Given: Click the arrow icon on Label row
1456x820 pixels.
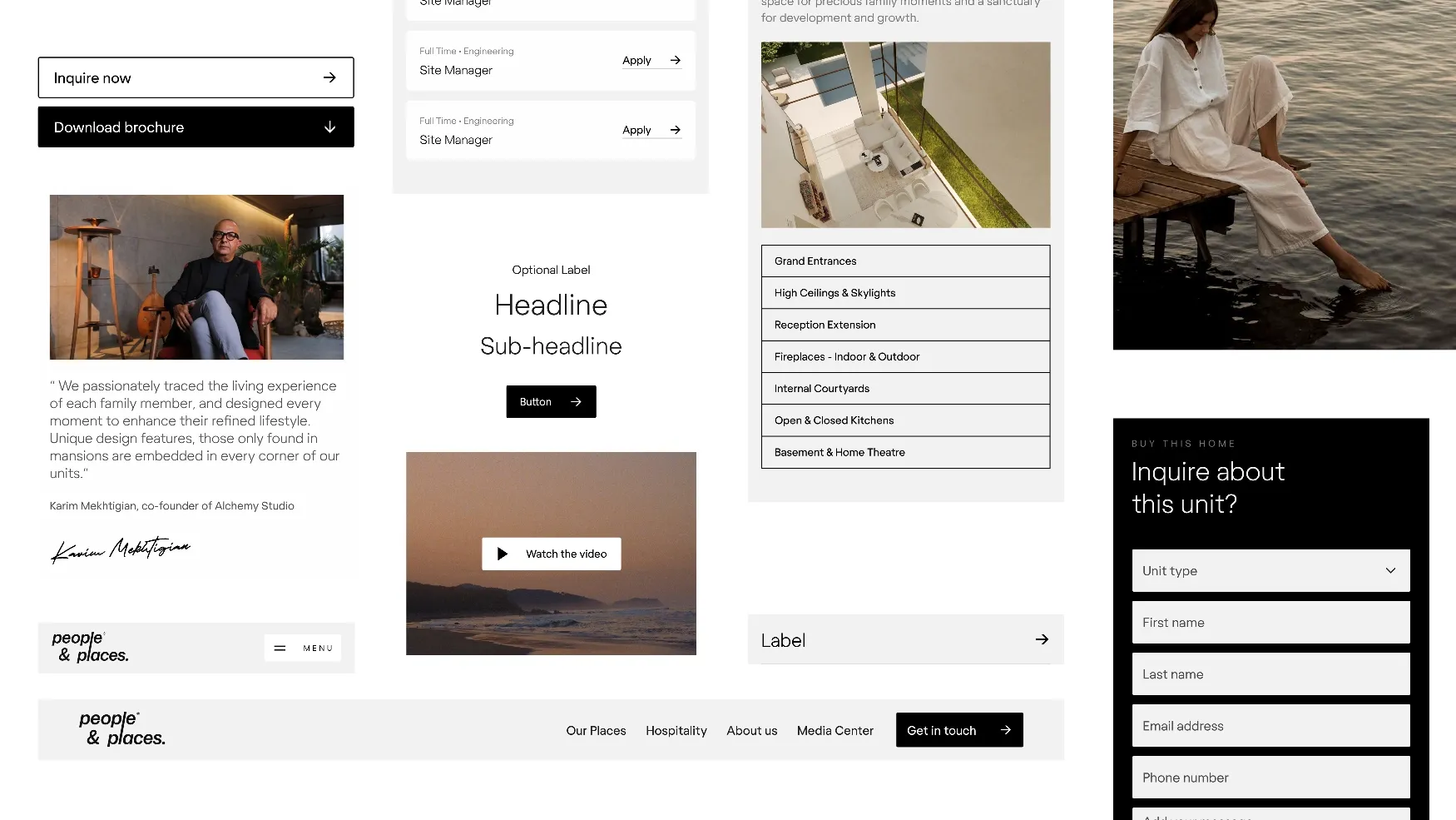Looking at the screenshot, I should click(x=1042, y=639).
